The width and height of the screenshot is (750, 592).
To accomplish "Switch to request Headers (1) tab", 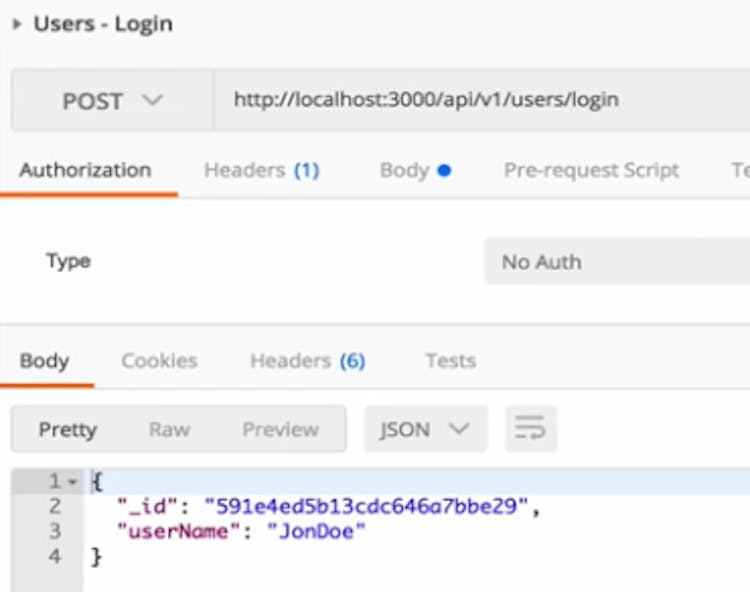I will pyautogui.click(x=262, y=170).
